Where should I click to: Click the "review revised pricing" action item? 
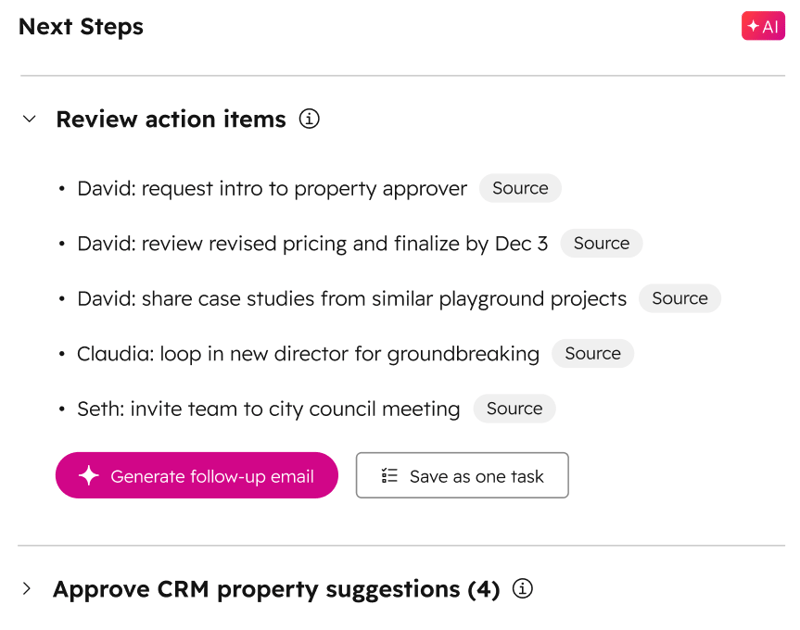(312, 243)
